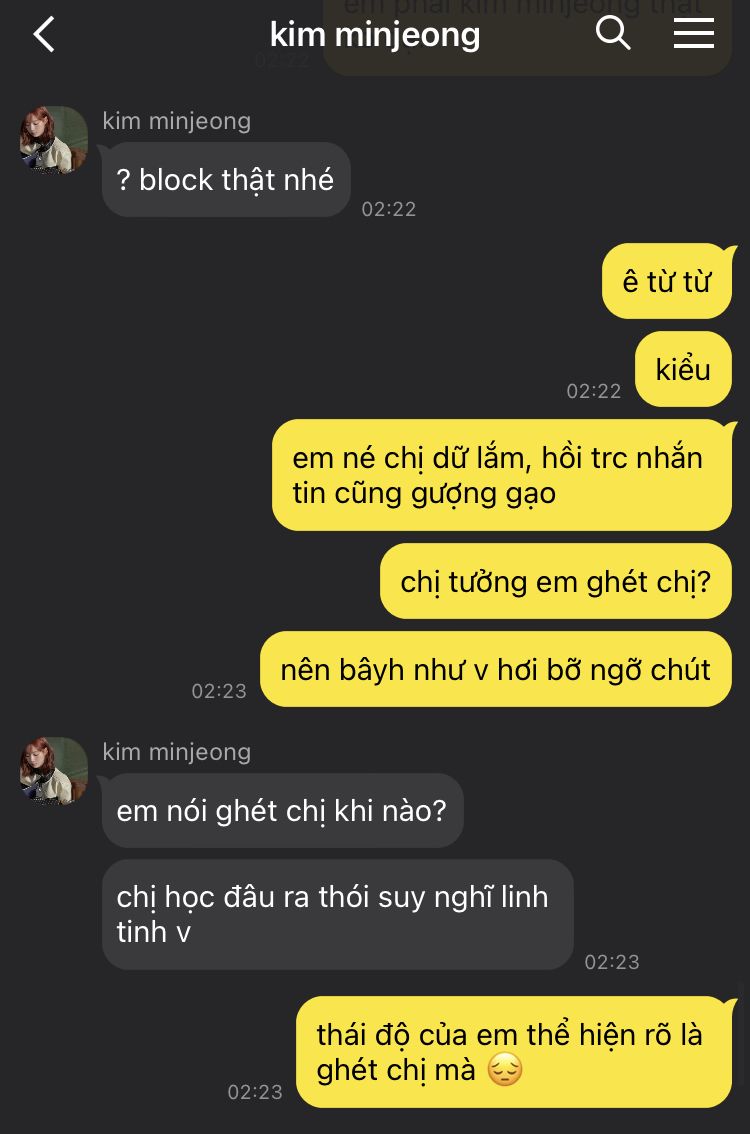Tap the chat title 'kim minjeong' in header
This screenshot has width=750, height=1134.
[x=375, y=35]
